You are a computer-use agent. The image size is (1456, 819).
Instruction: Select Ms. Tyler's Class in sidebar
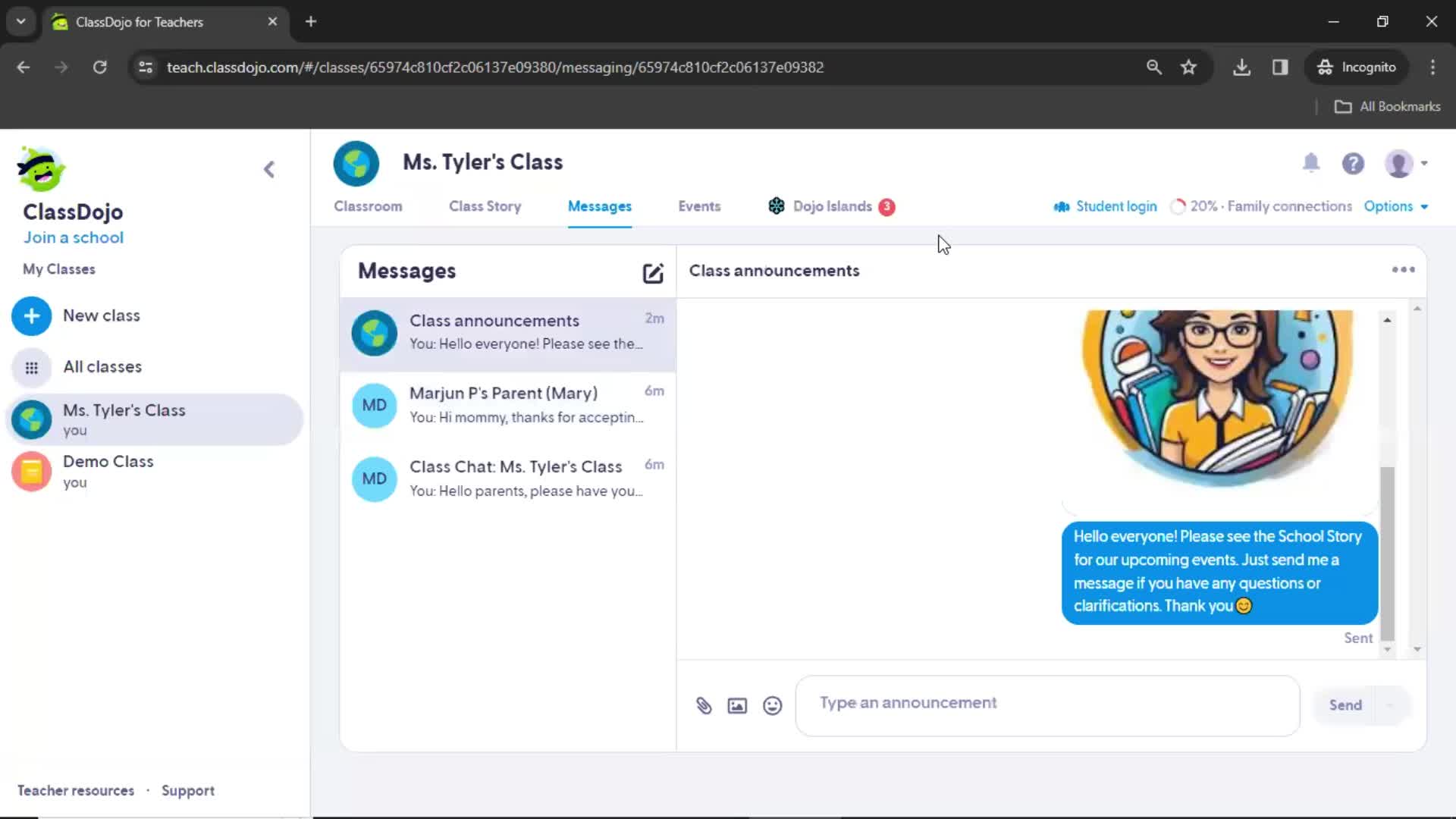click(155, 419)
